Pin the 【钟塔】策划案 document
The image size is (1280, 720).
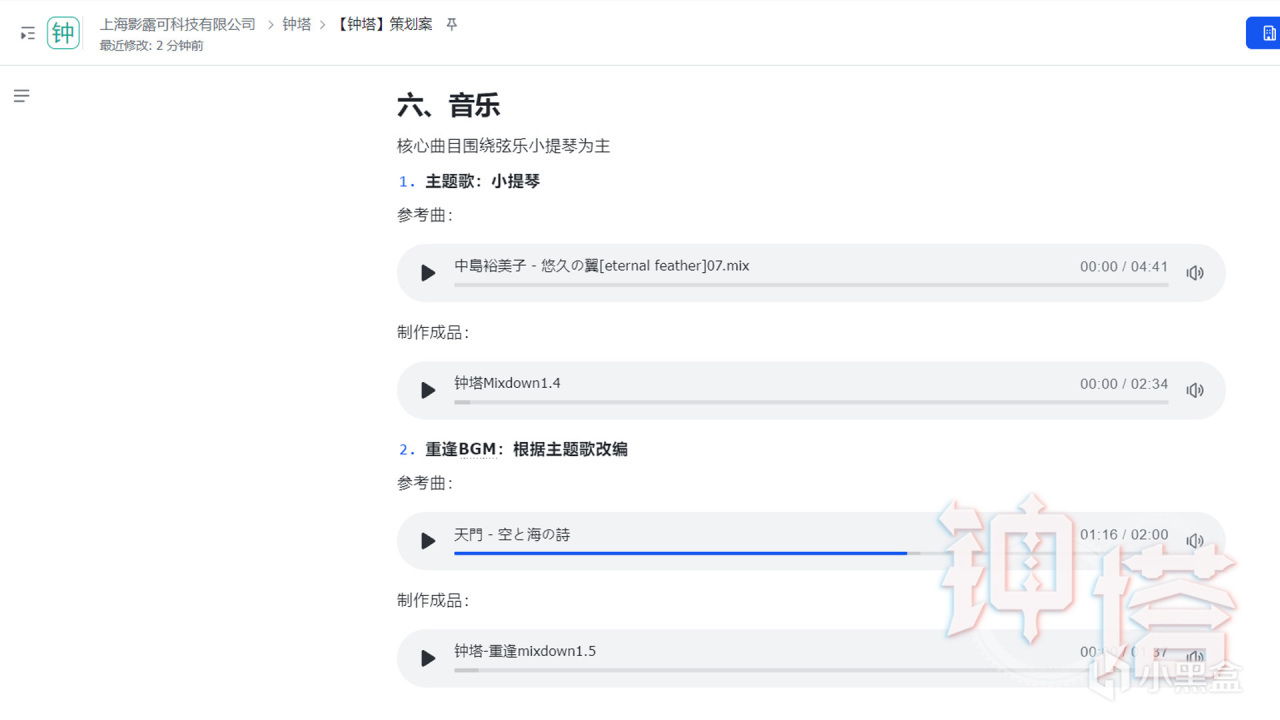coord(452,24)
